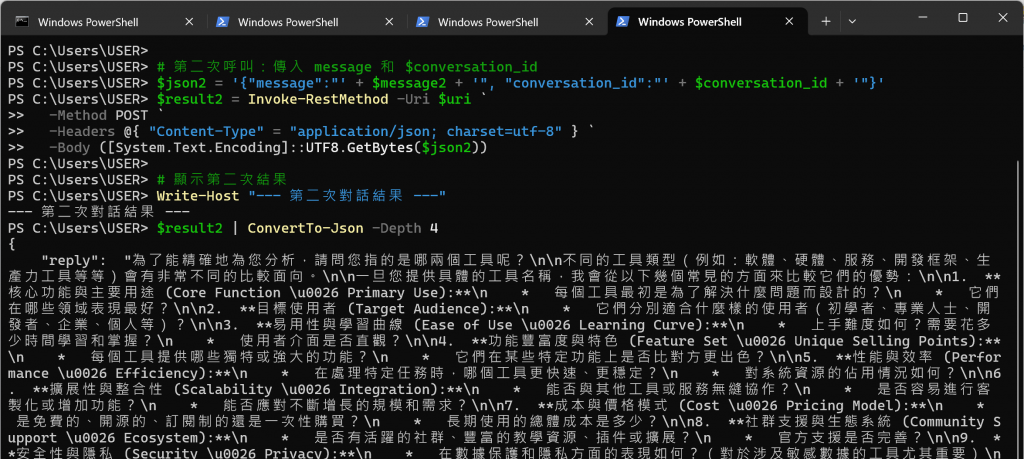Click the opening brace of the JSON output
This screenshot has width=1024, height=459.
point(12,244)
